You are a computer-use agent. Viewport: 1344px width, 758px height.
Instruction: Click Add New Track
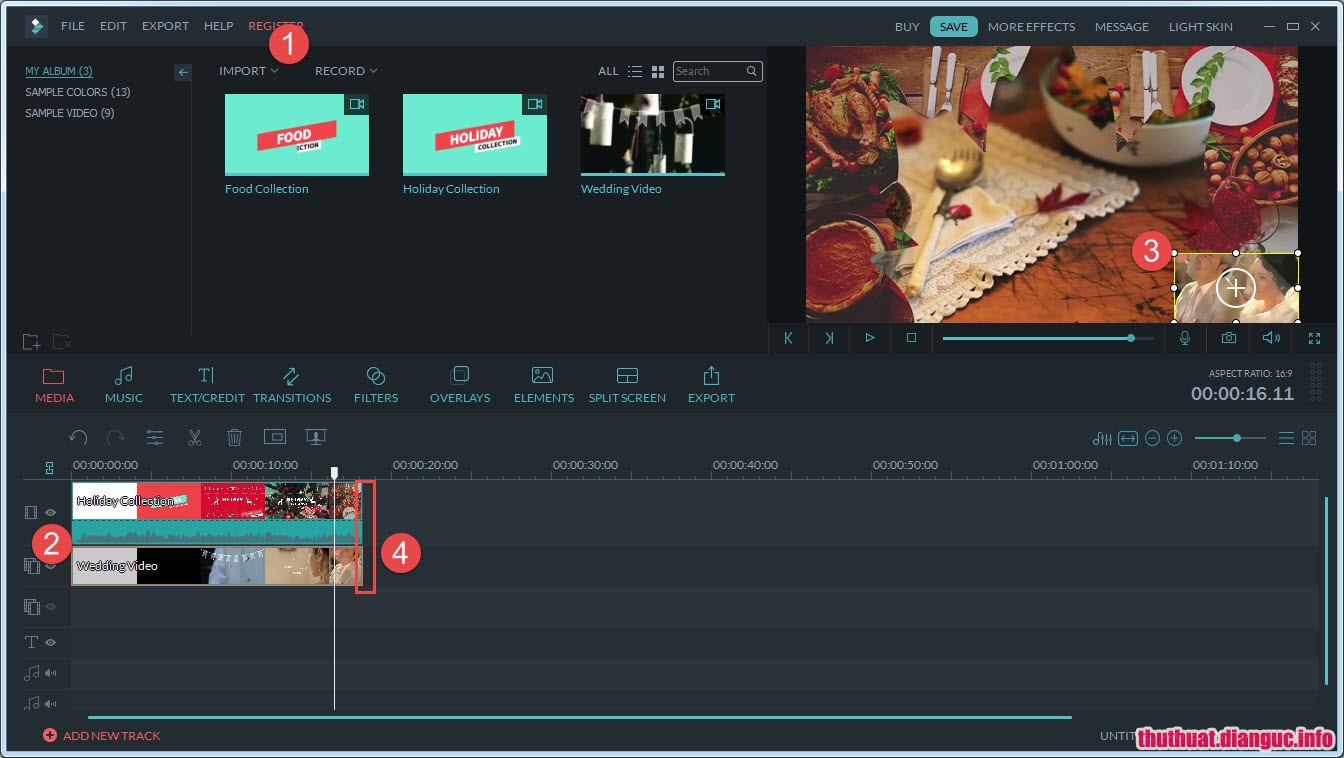(x=101, y=735)
